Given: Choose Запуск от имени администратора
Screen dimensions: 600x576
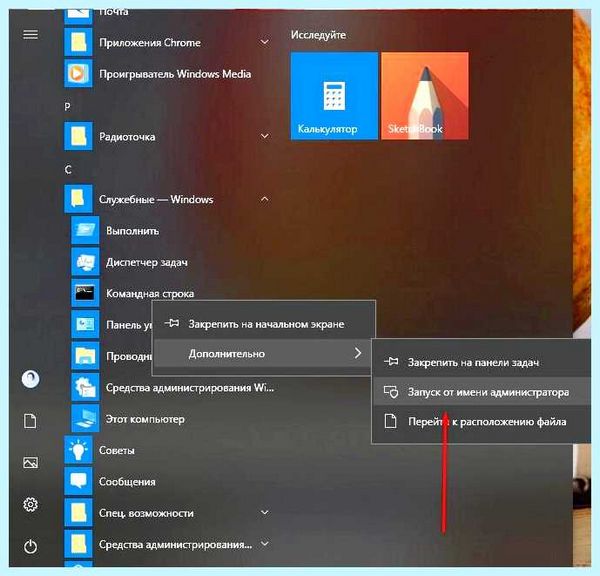Looking at the screenshot, I should (x=481, y=392).
